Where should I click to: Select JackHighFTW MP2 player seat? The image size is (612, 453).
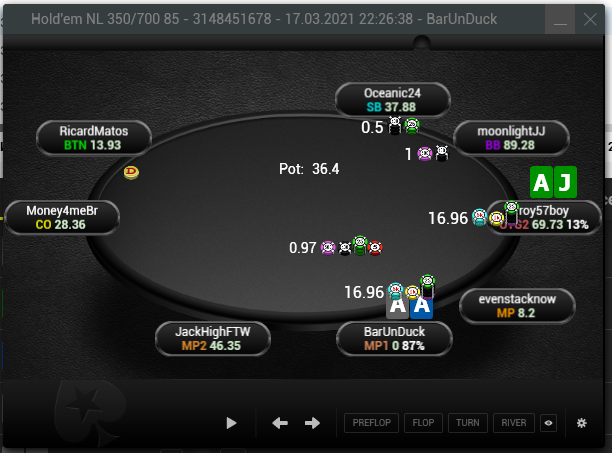click(x=213, y=339)
